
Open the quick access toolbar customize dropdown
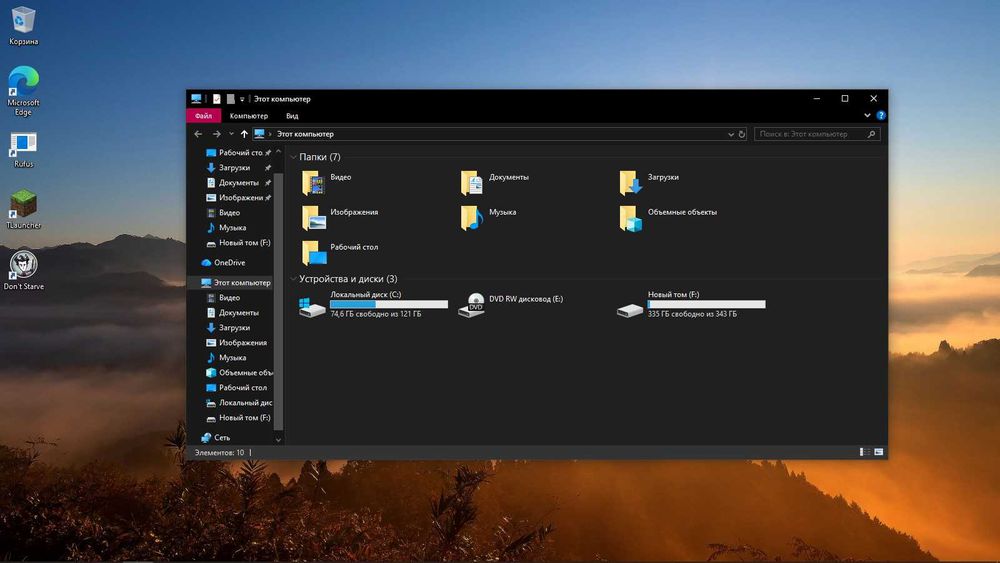click(x=242, y=99)
